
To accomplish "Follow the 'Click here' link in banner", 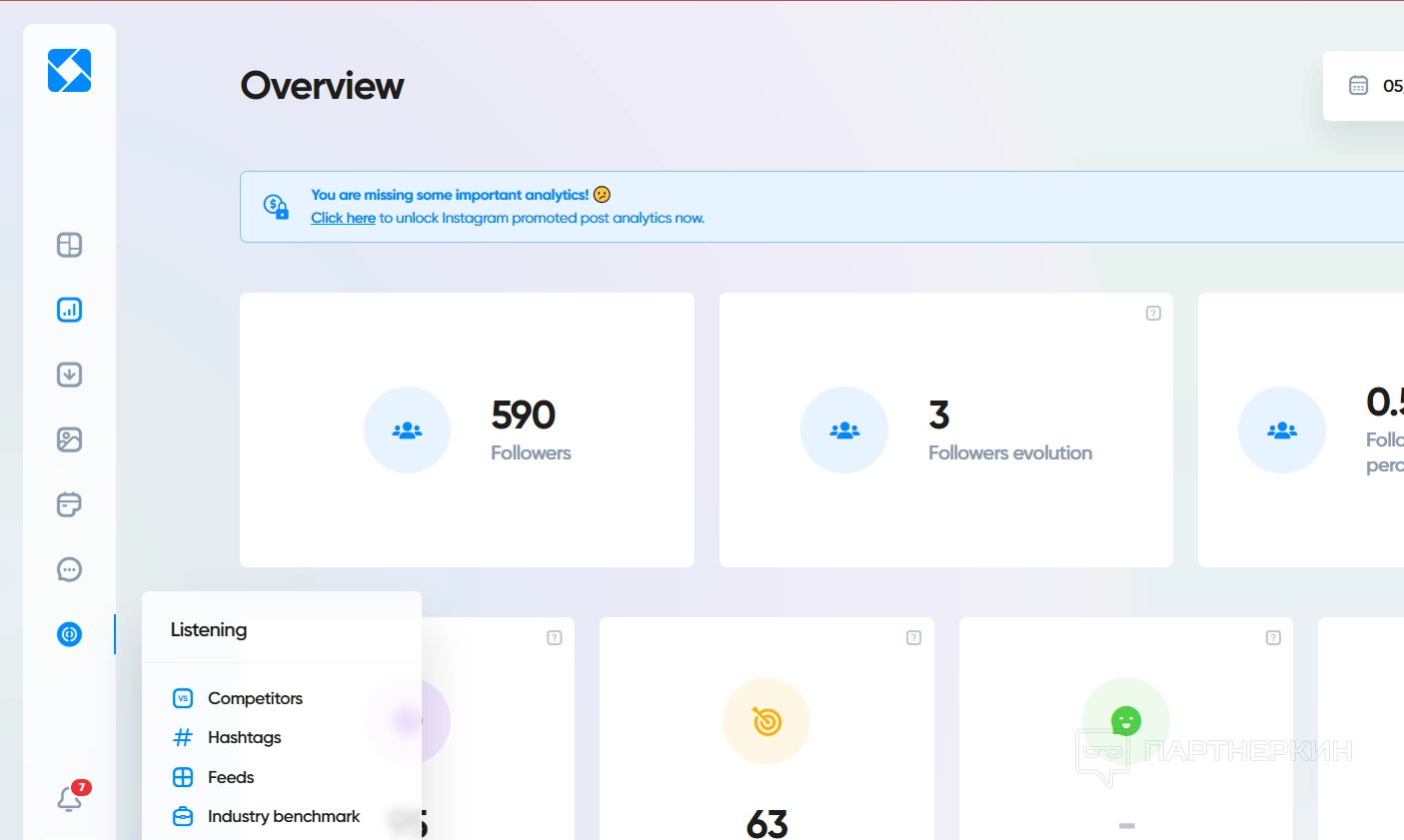I will coord(343,218).
